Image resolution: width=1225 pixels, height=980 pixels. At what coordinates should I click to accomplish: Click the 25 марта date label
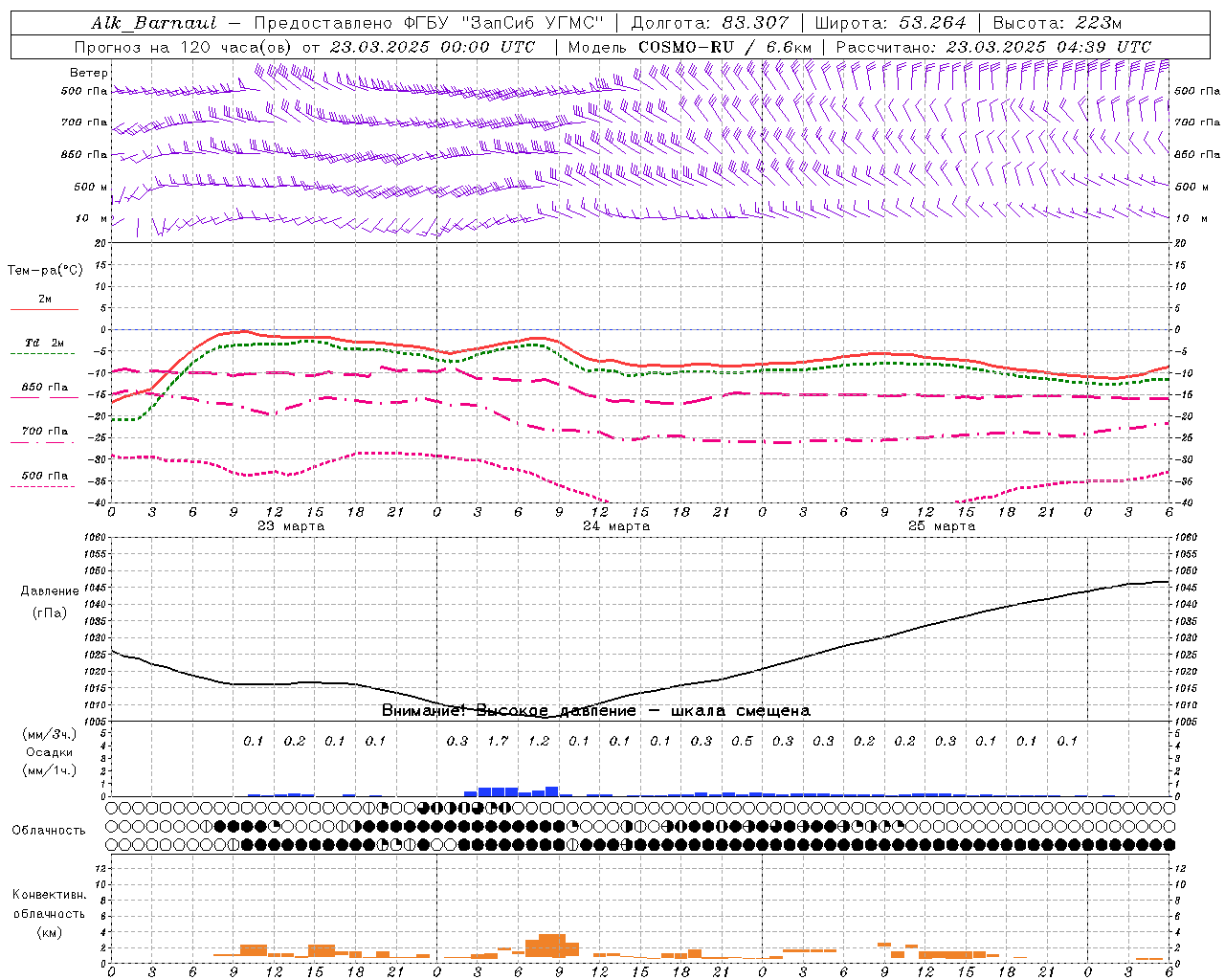pos(943,526)
